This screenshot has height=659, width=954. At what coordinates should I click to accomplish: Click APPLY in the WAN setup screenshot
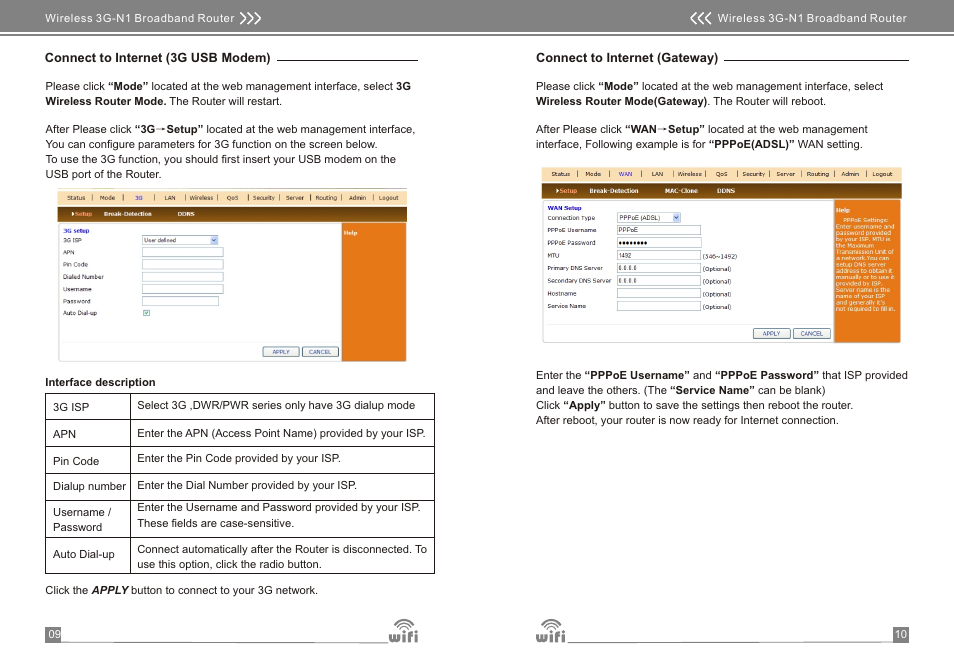[x=772, y=333]
